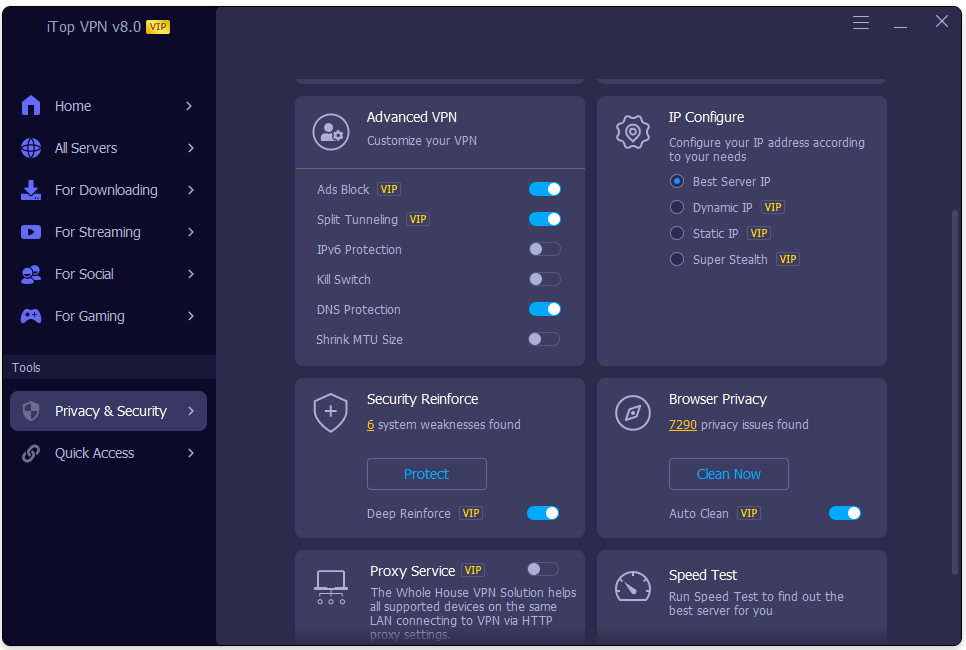Open the 7290 privacy issues link
This screenshot has height=650, width=966.
coord(683,425)
